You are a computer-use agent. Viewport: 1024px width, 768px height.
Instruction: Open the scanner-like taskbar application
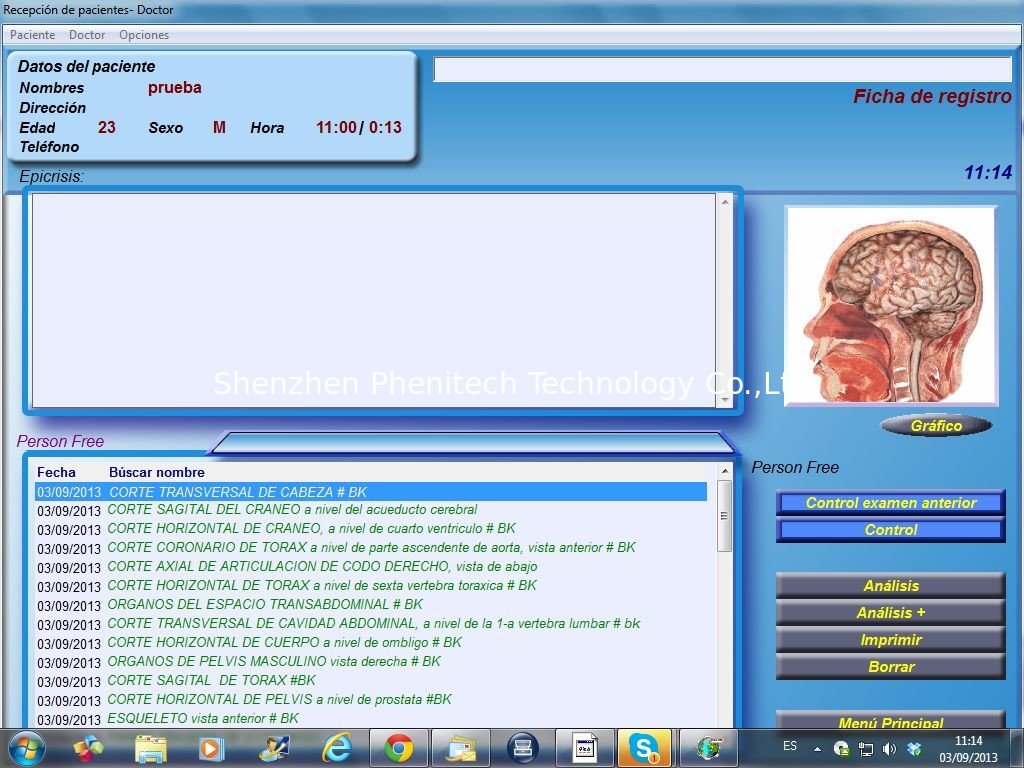(522, 748)
